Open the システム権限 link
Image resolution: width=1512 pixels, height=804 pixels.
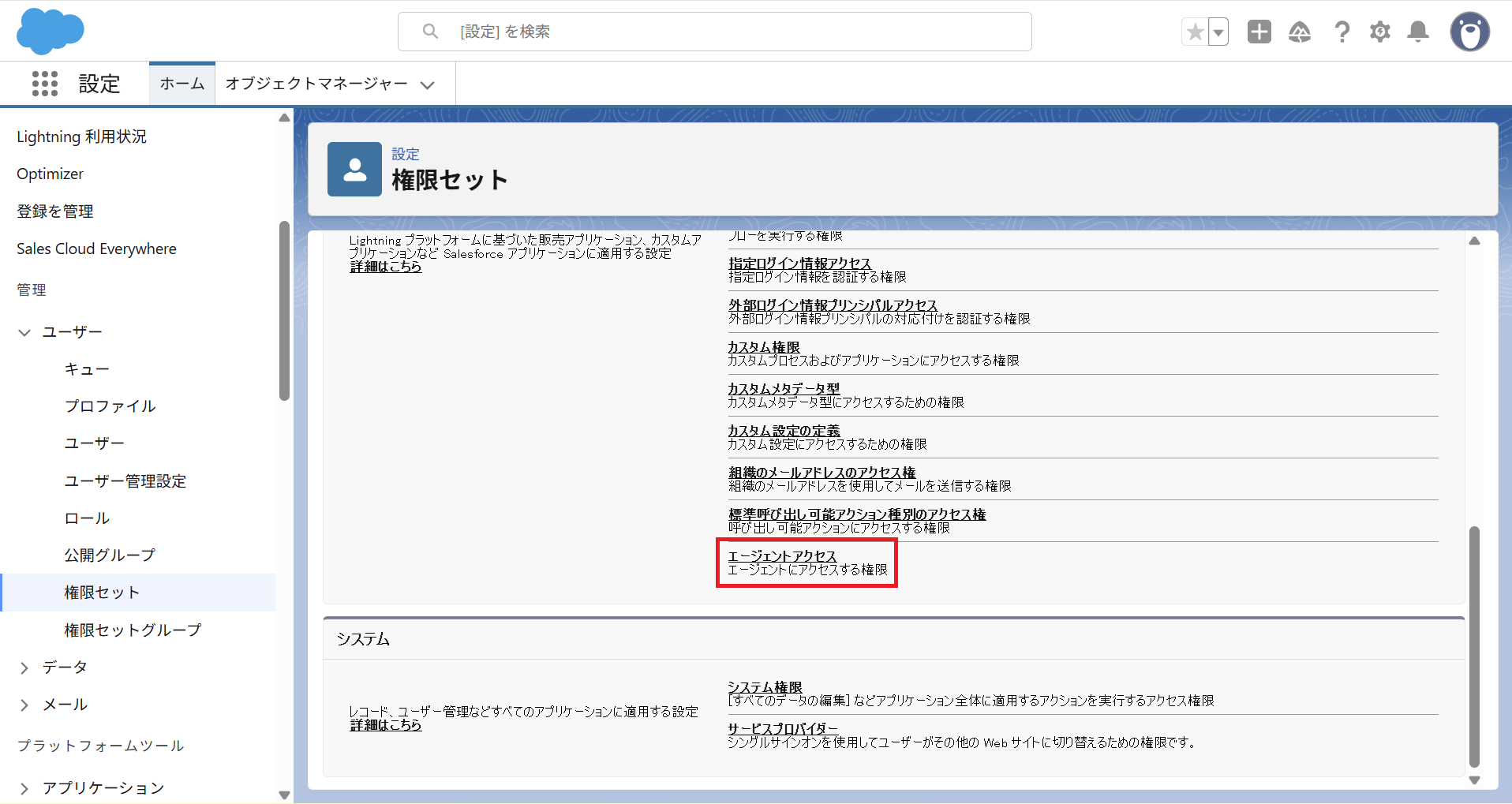tap(764, 687)
